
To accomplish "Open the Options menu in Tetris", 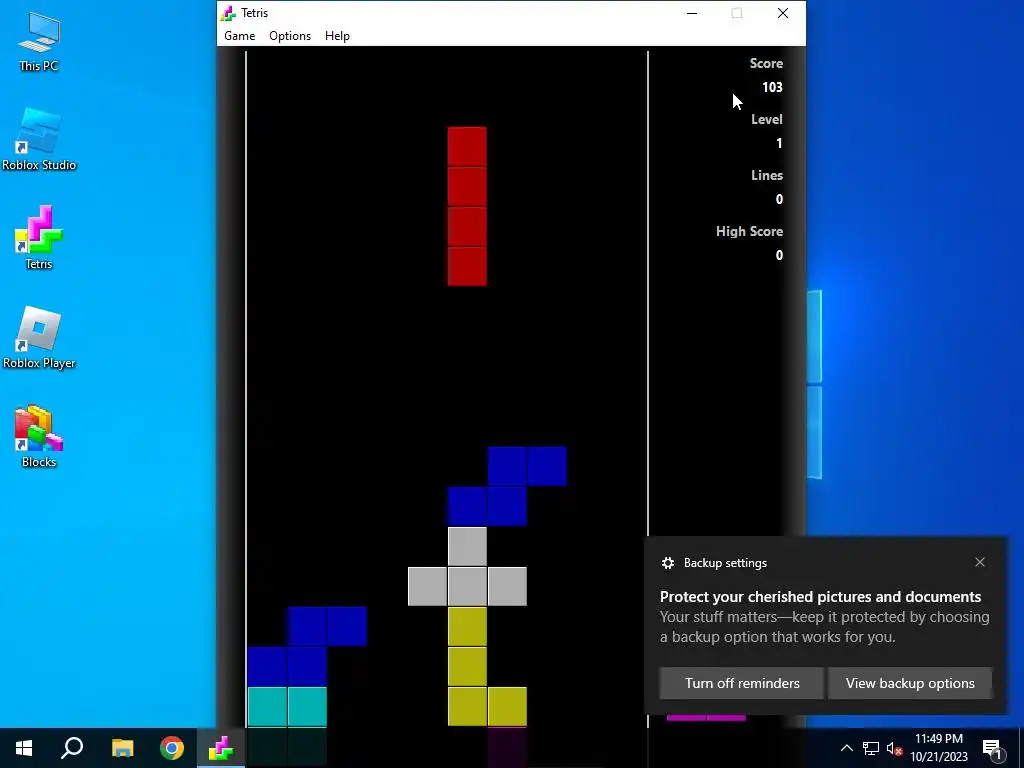I will point(289,36).
